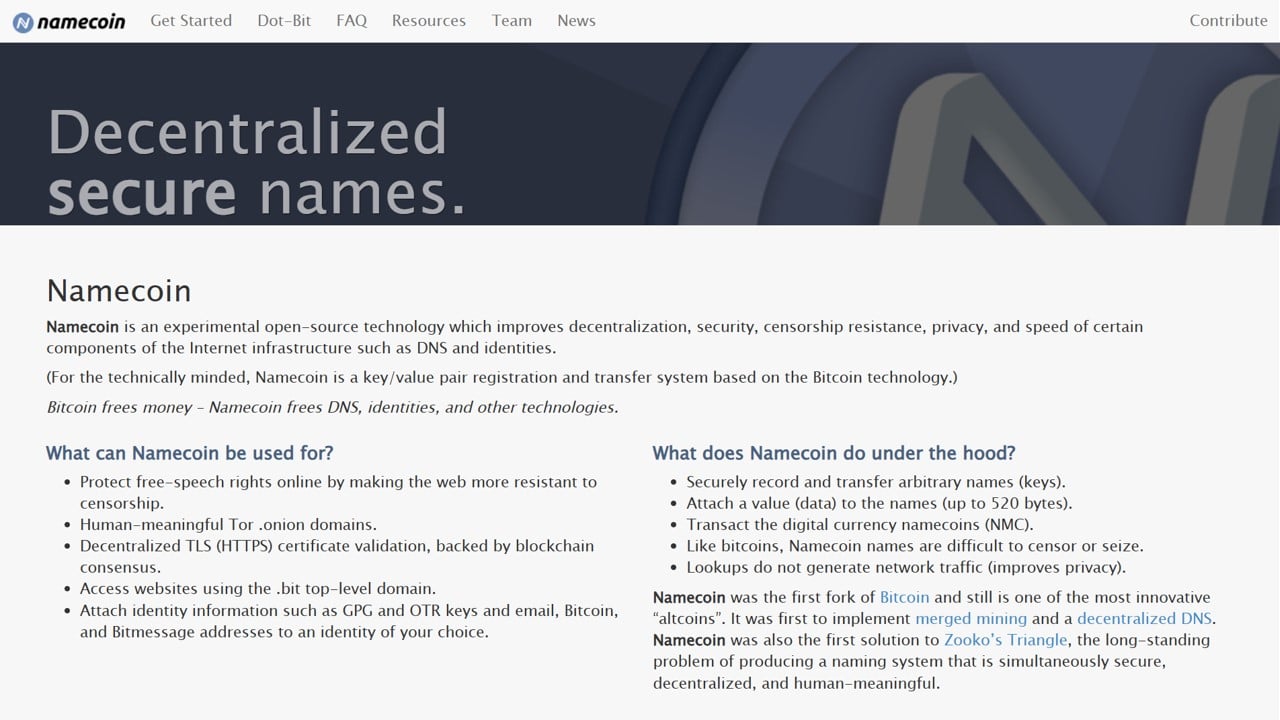This screenshot has height=720, width=1280.
Task: Click the bullet about .bit top-level domain
Action: 258,588
